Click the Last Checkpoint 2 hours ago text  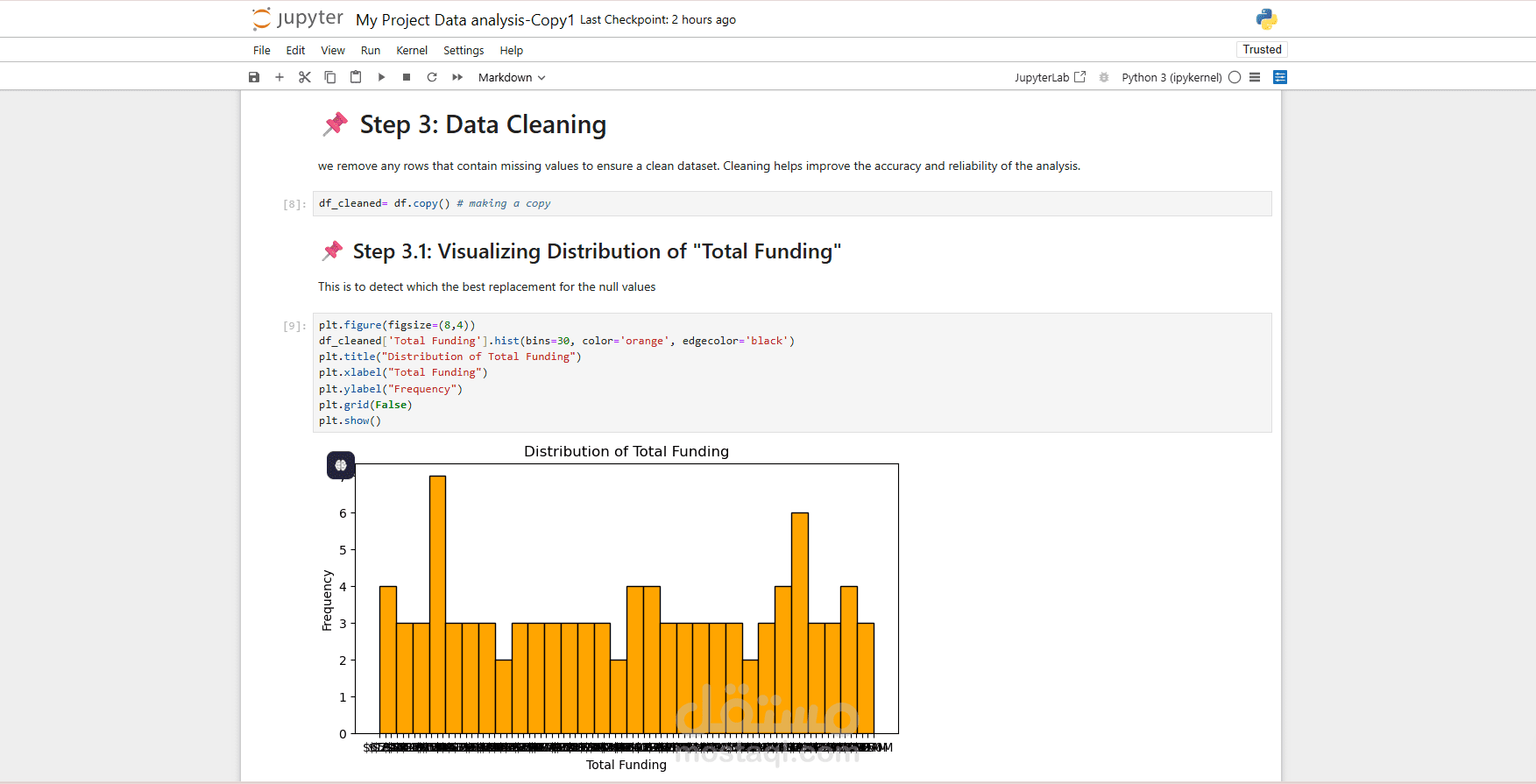[658, 19]
